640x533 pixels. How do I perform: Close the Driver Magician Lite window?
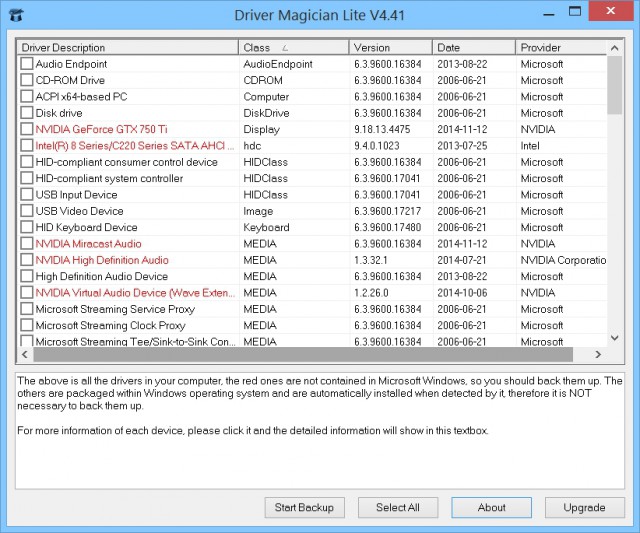pos(611,11)
